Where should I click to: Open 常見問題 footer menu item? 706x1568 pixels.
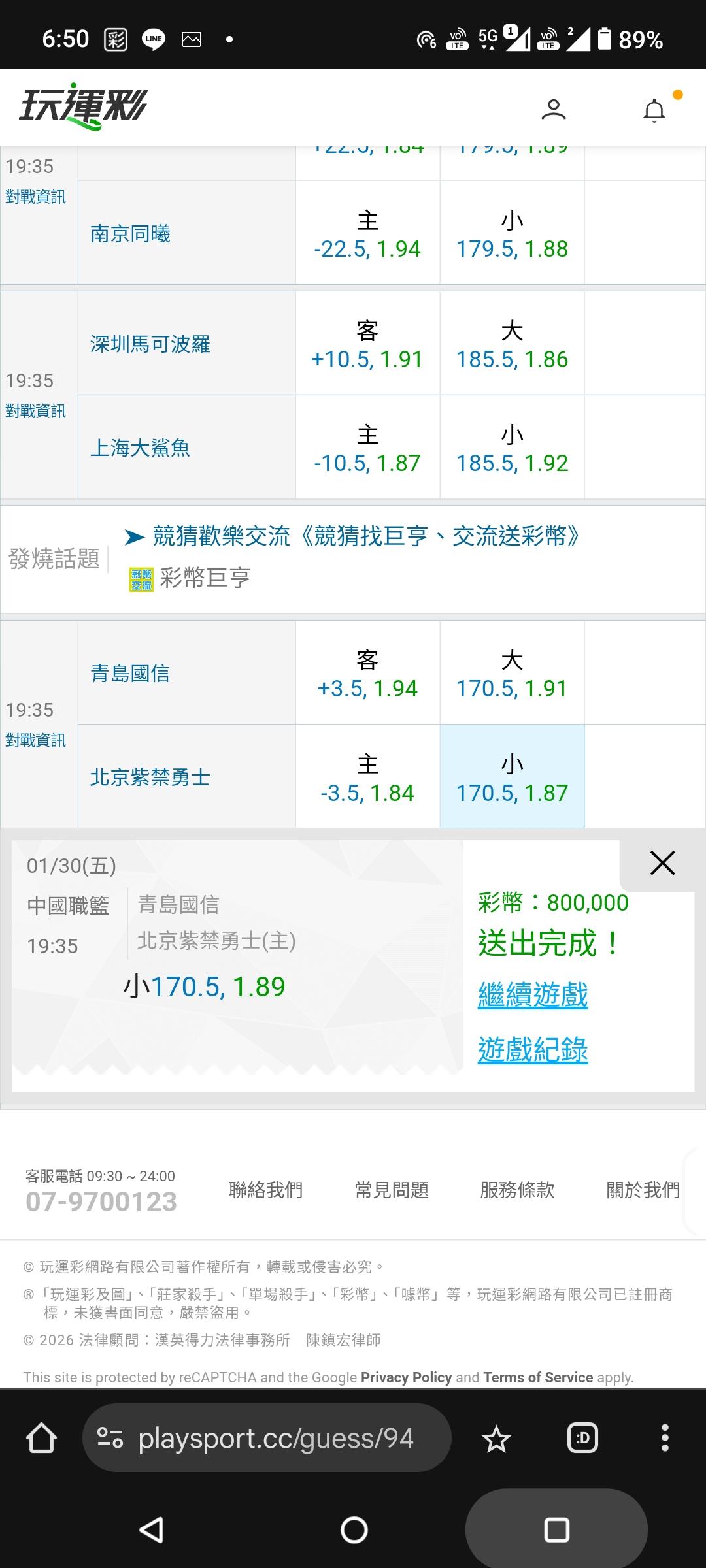click(392, 1190)
